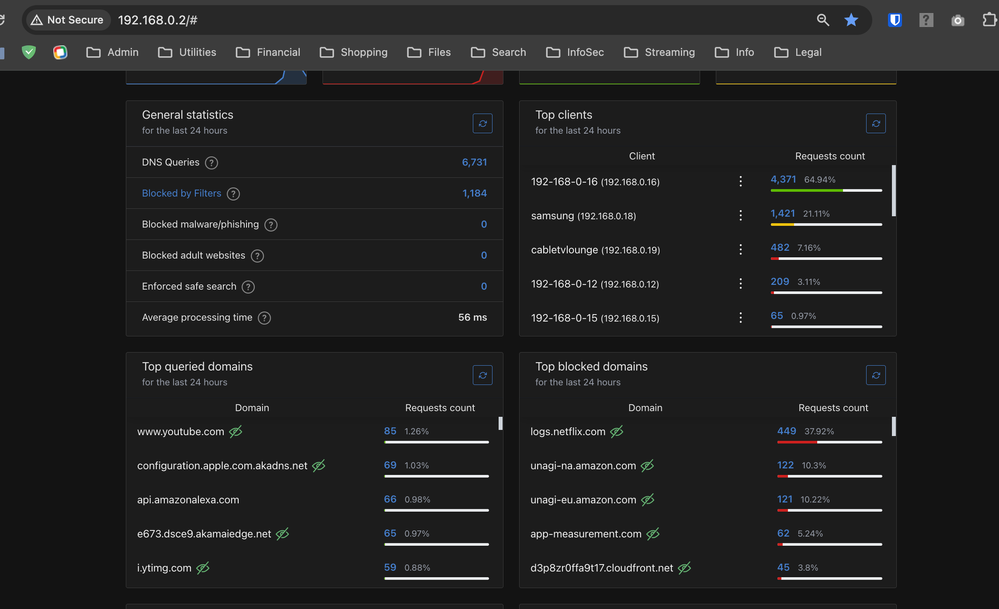
Task: Open the extensions puzzle icon
Action: (989, 20)
